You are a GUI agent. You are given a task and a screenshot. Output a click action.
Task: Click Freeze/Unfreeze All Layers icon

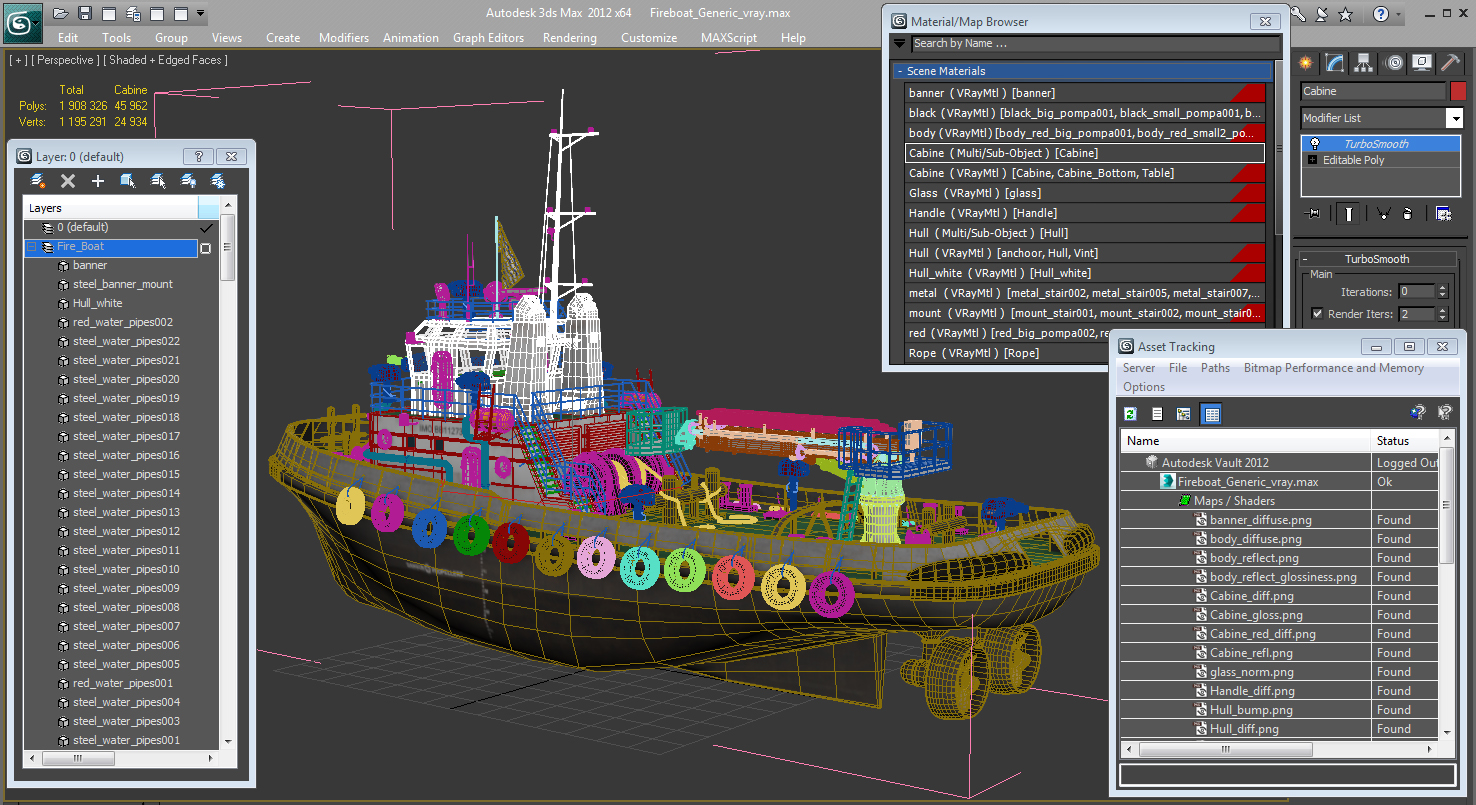click(218, 181)
